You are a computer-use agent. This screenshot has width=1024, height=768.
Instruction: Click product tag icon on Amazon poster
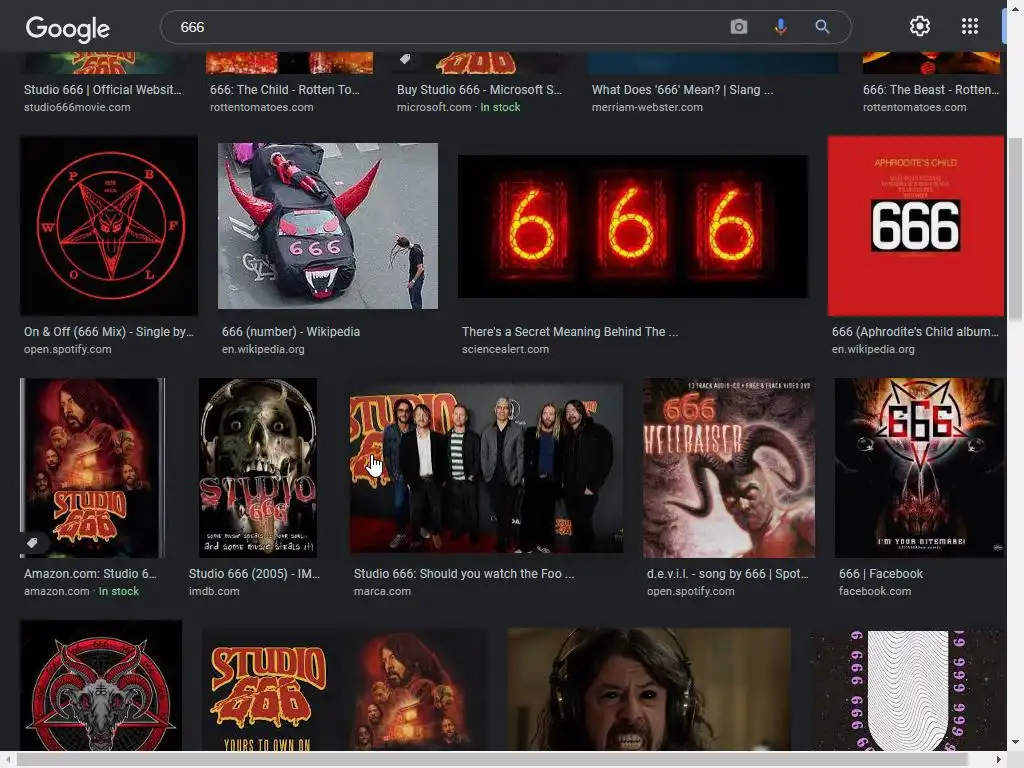click(x=32, y=543)
